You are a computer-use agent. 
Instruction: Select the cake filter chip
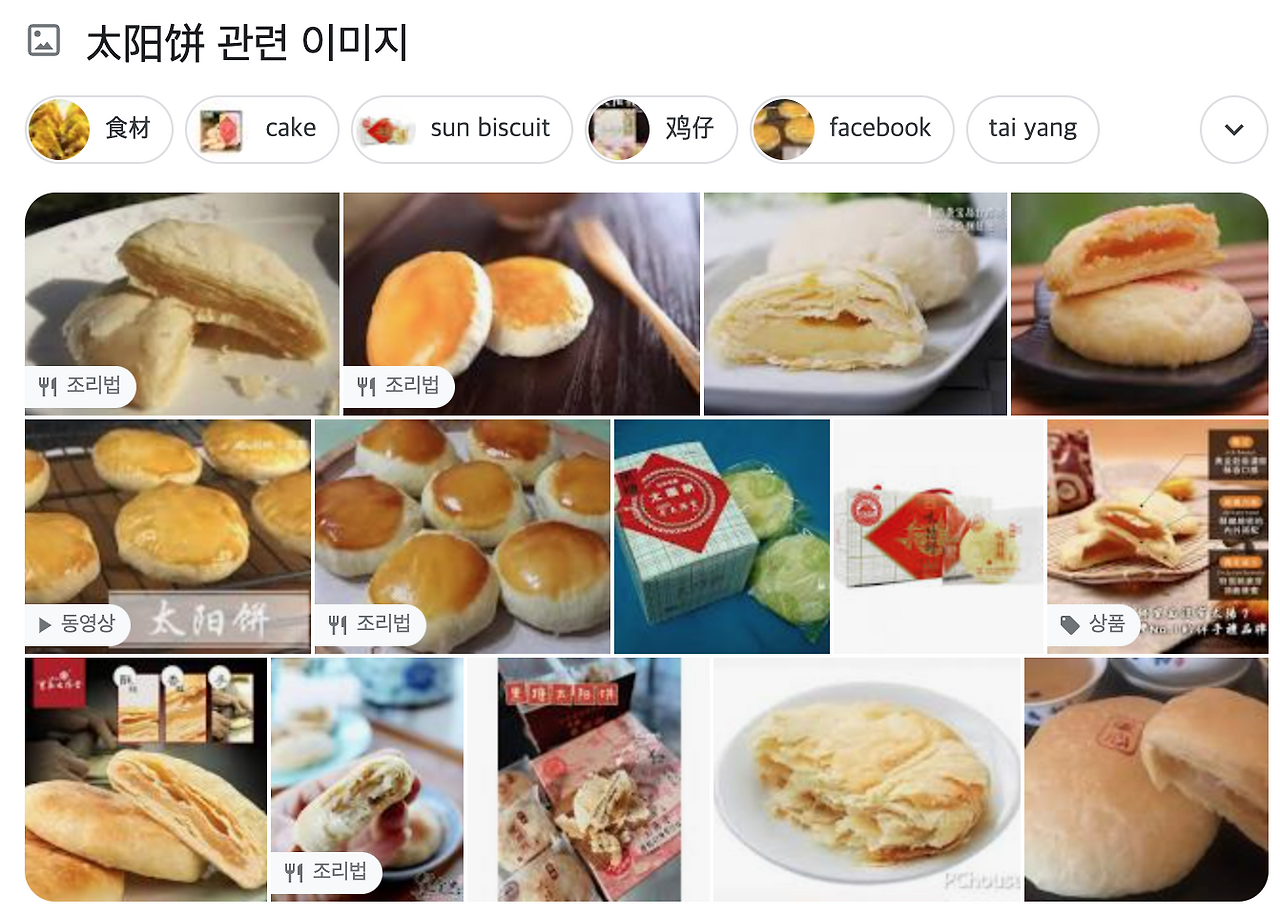point(262,129)
